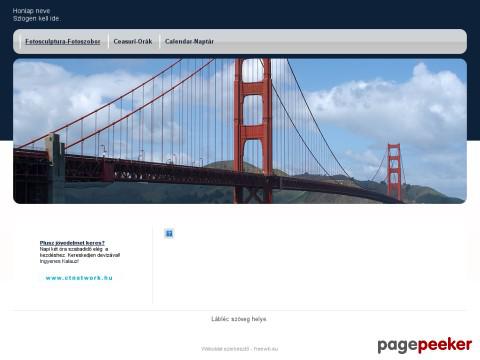Open the Fotosculptura-Fotoszobor menu item

tap(63, 42)
